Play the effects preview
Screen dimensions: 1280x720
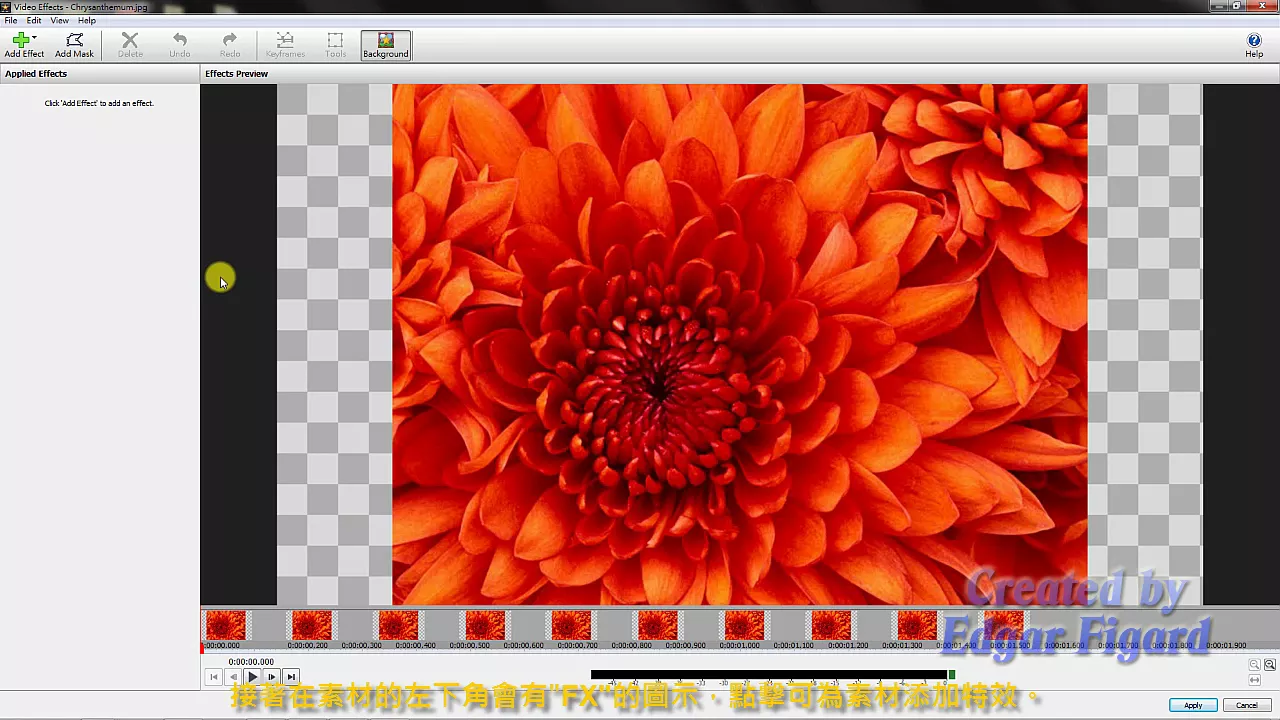(252, 677)
